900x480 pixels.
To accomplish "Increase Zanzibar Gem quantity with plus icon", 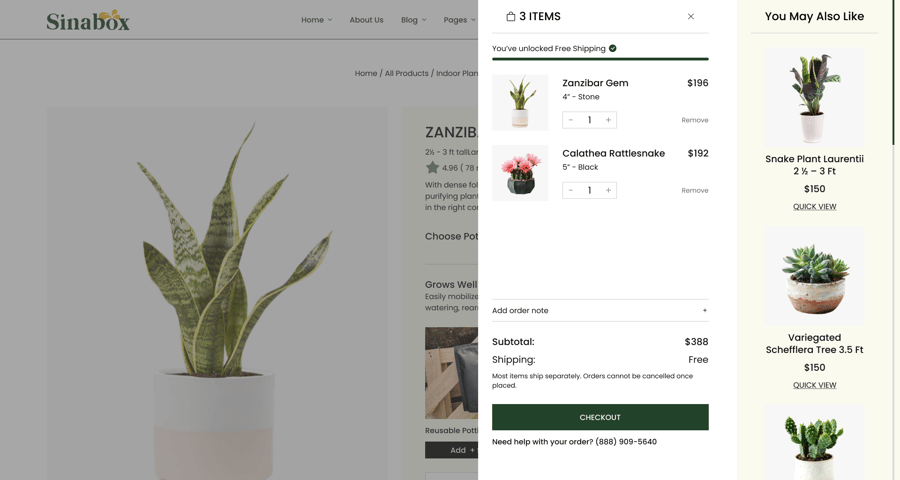I will 608,120.
